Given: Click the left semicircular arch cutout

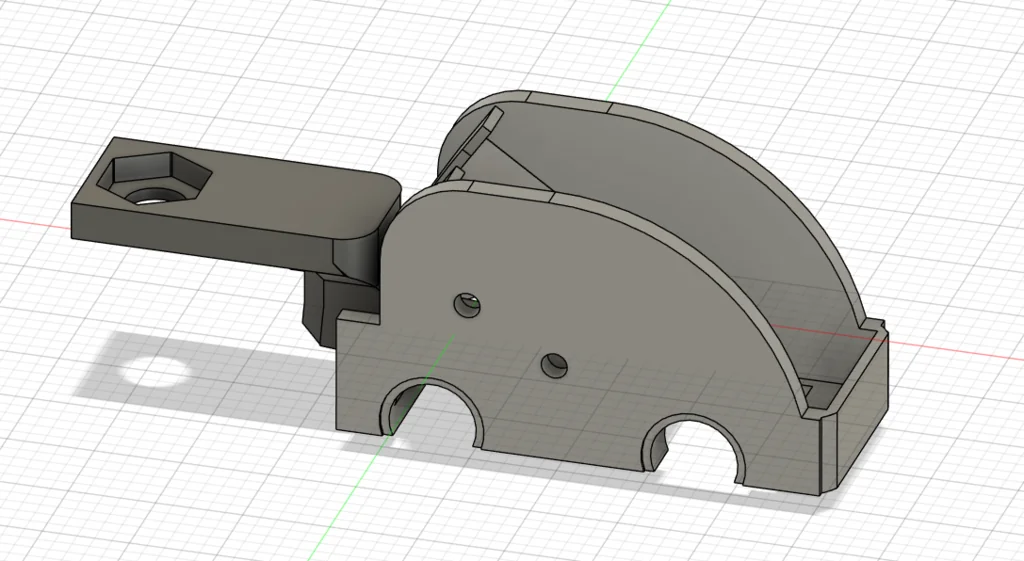Looking at the screenshot, I should point(432,410).
